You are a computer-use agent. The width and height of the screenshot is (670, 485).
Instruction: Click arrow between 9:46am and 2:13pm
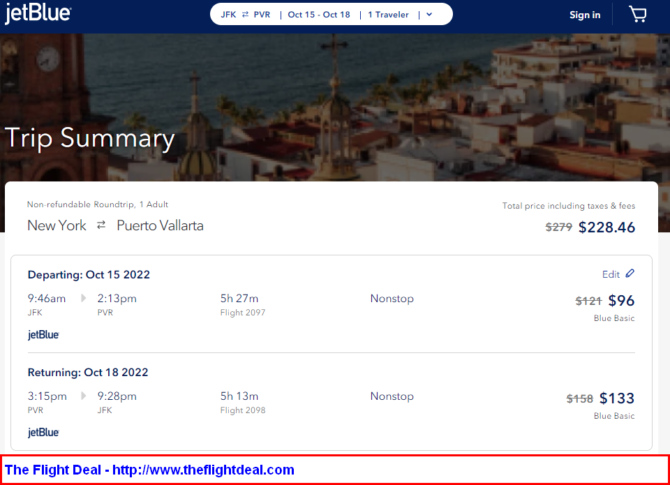(x=83, y=298)
